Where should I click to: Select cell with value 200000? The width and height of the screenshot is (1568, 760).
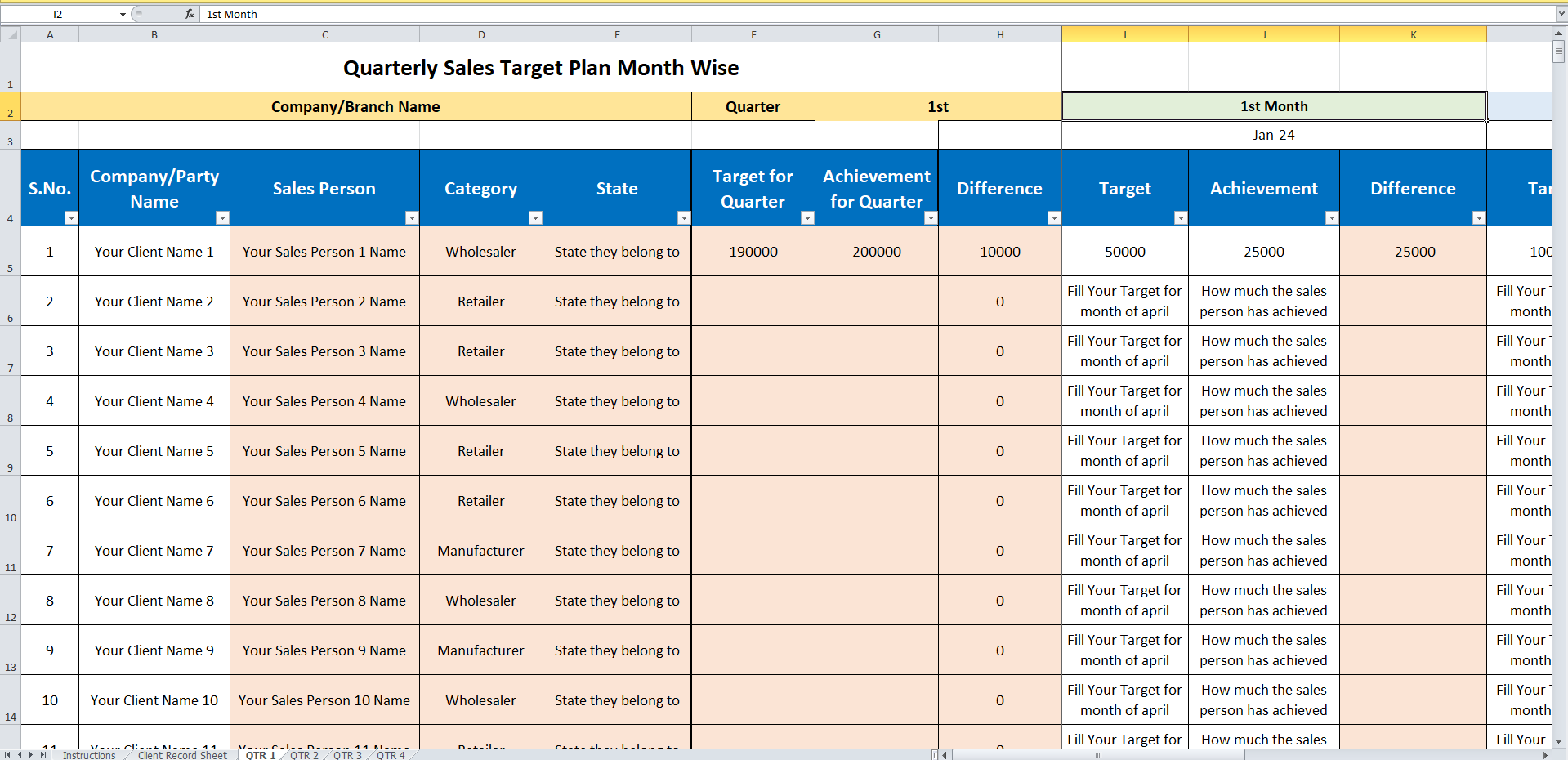coord(877,252)
